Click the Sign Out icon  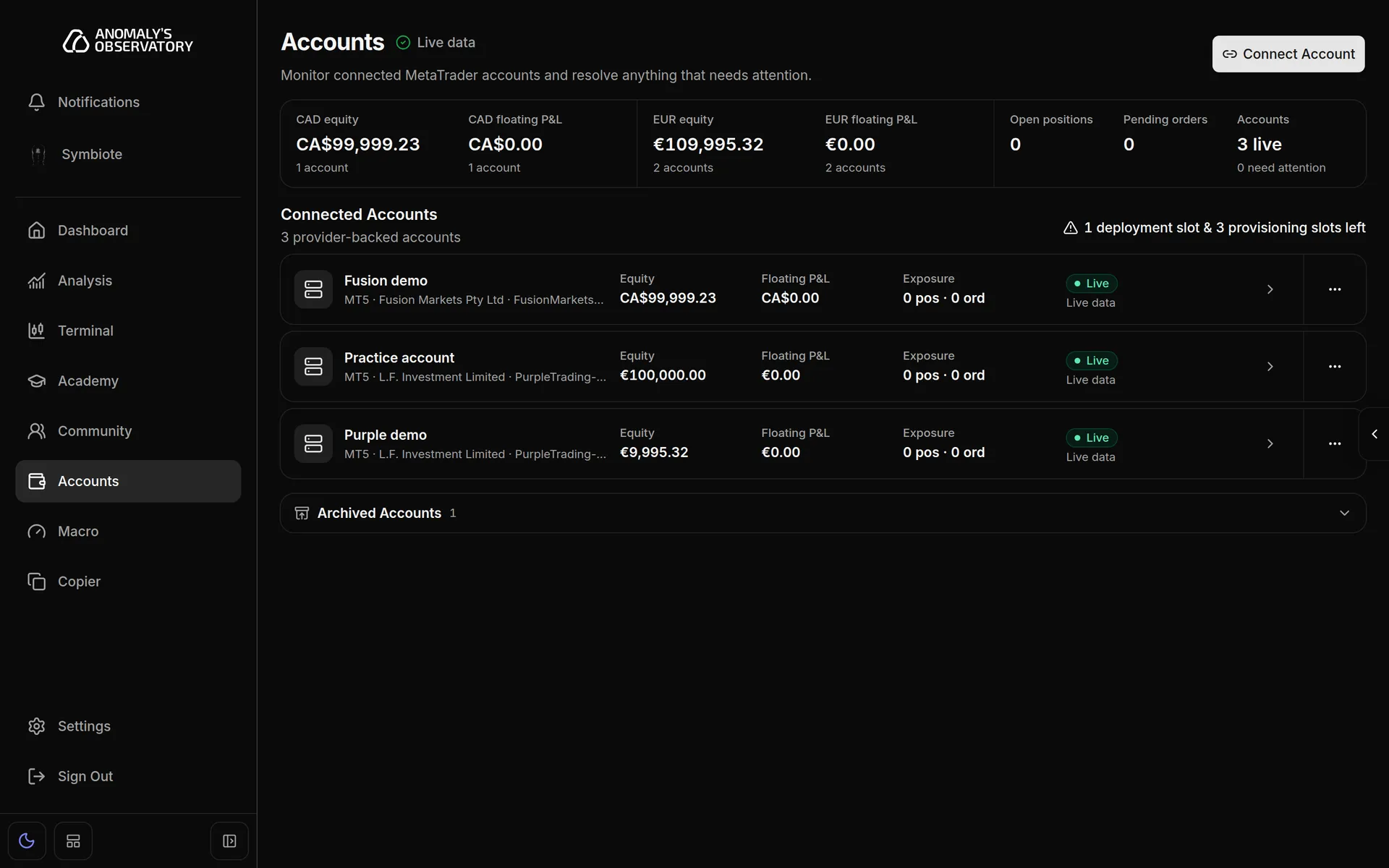pyautogui.click(x=36, y=776)
